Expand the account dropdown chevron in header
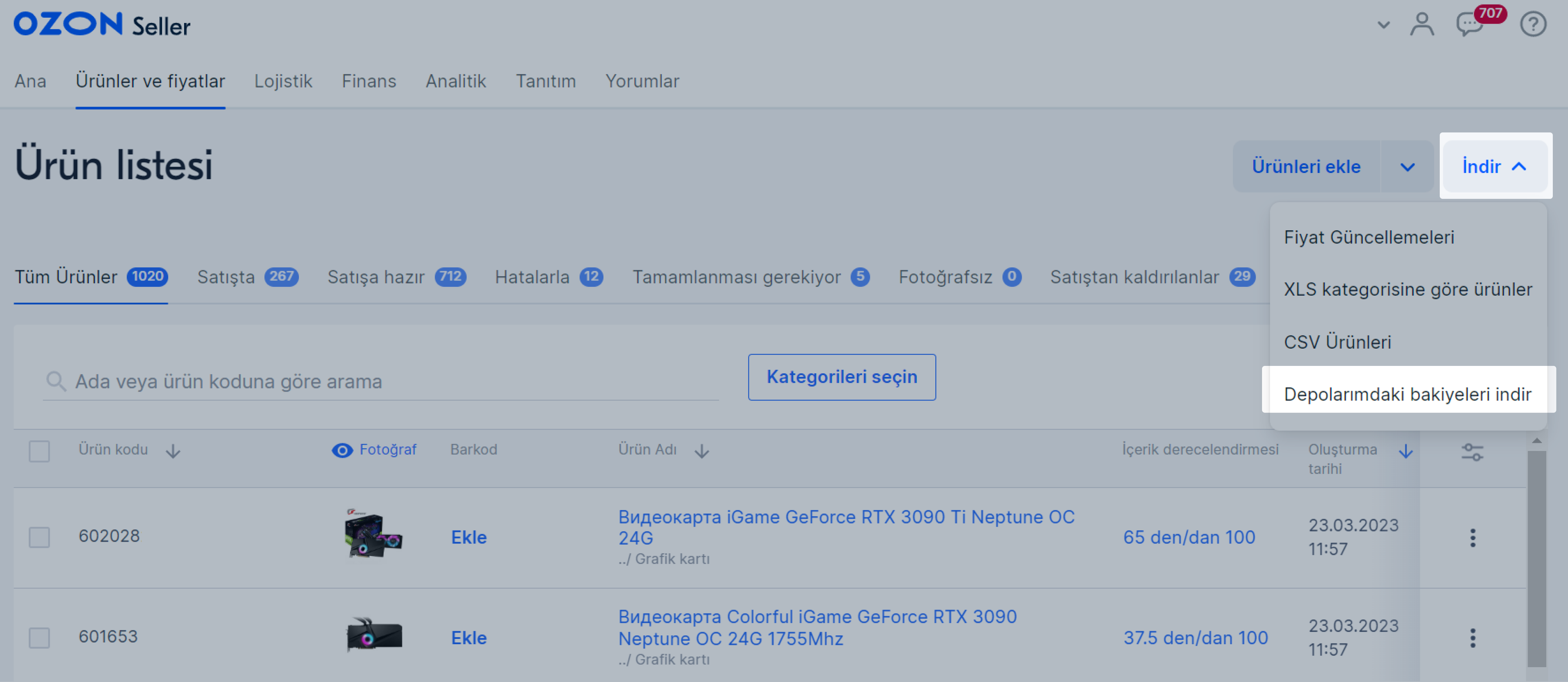 pyautogui.click(x=1384, y=25)
